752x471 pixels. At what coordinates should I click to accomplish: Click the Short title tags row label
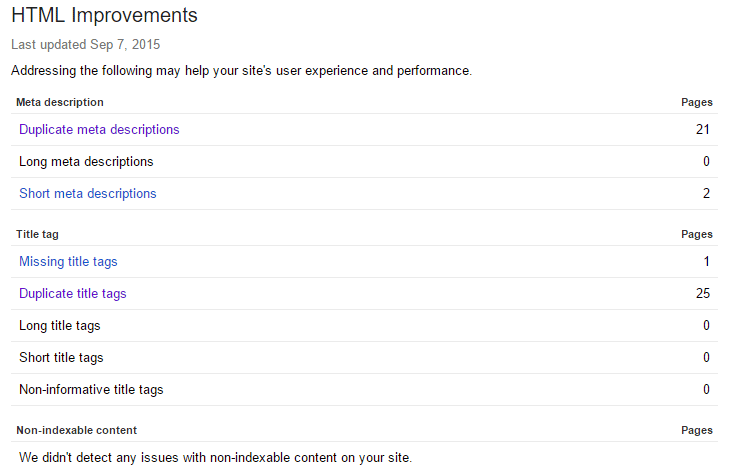pyautogui.click(x=61, y=358)
